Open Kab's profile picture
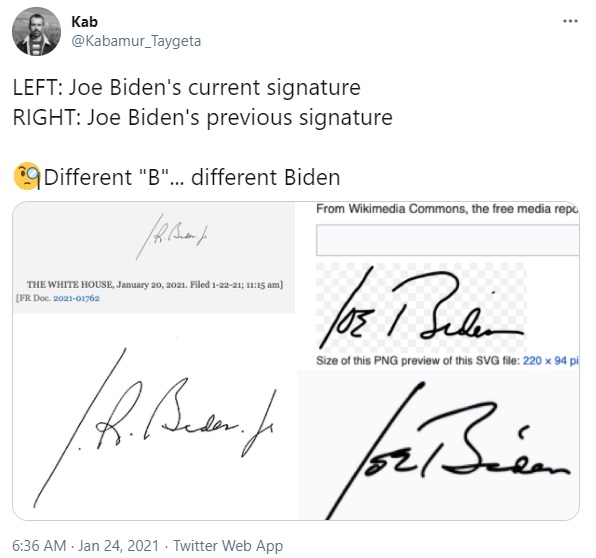 pos(36,32)
